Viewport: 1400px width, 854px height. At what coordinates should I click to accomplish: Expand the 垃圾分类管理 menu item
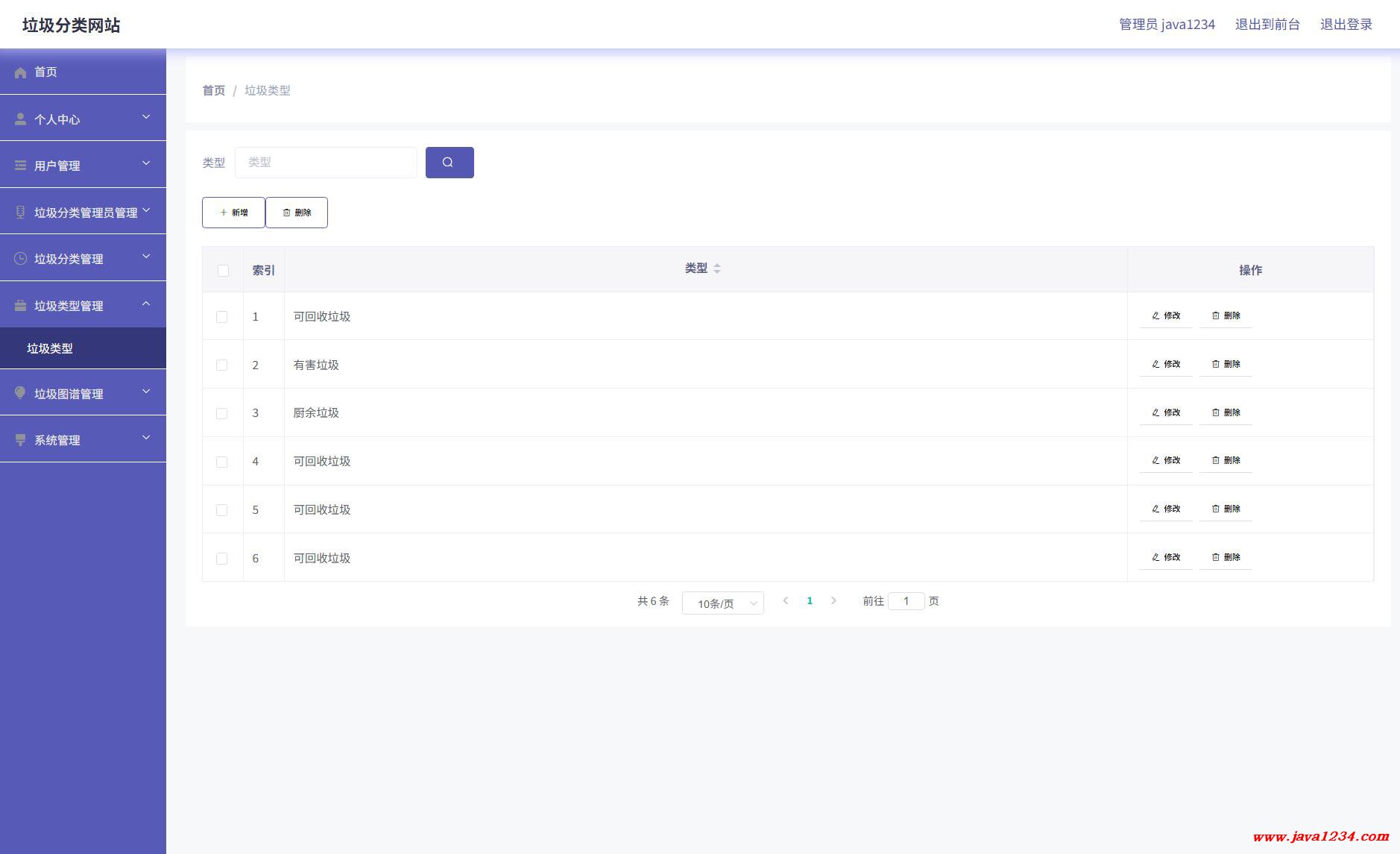pyautogui.click(x=83, y=259)
